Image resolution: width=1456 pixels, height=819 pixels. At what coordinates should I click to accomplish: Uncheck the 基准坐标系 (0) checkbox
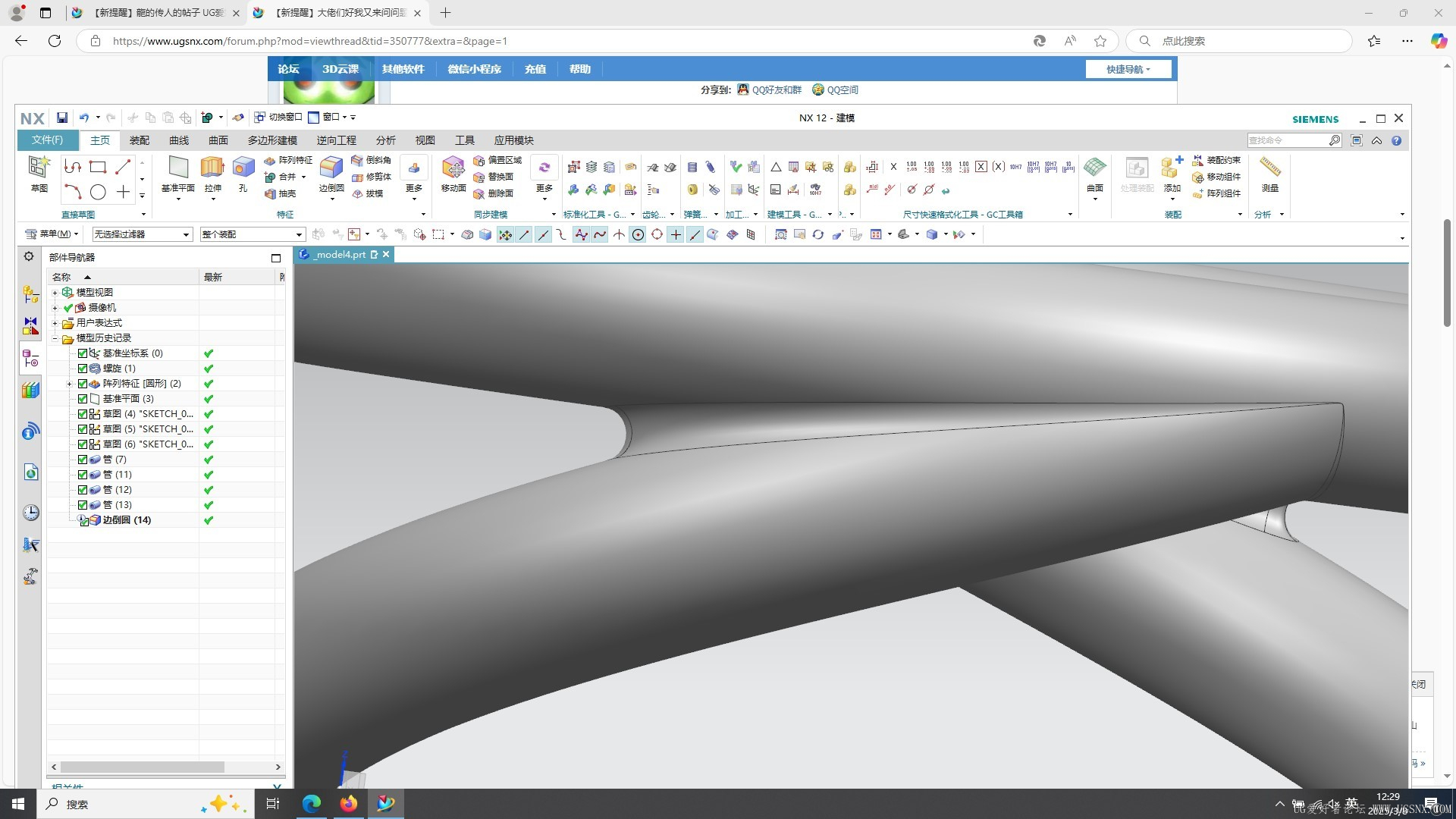click(83, 353)
